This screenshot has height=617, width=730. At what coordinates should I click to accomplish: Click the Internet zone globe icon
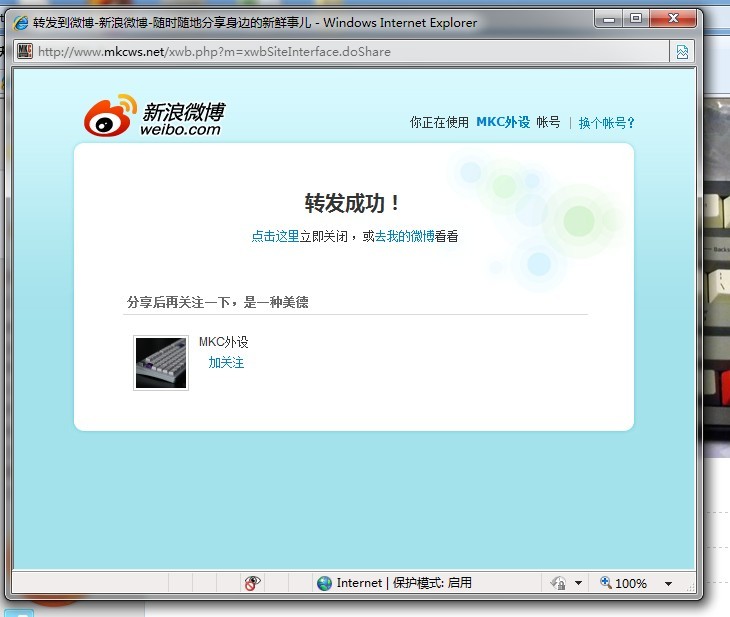click(x=324, y=583)
